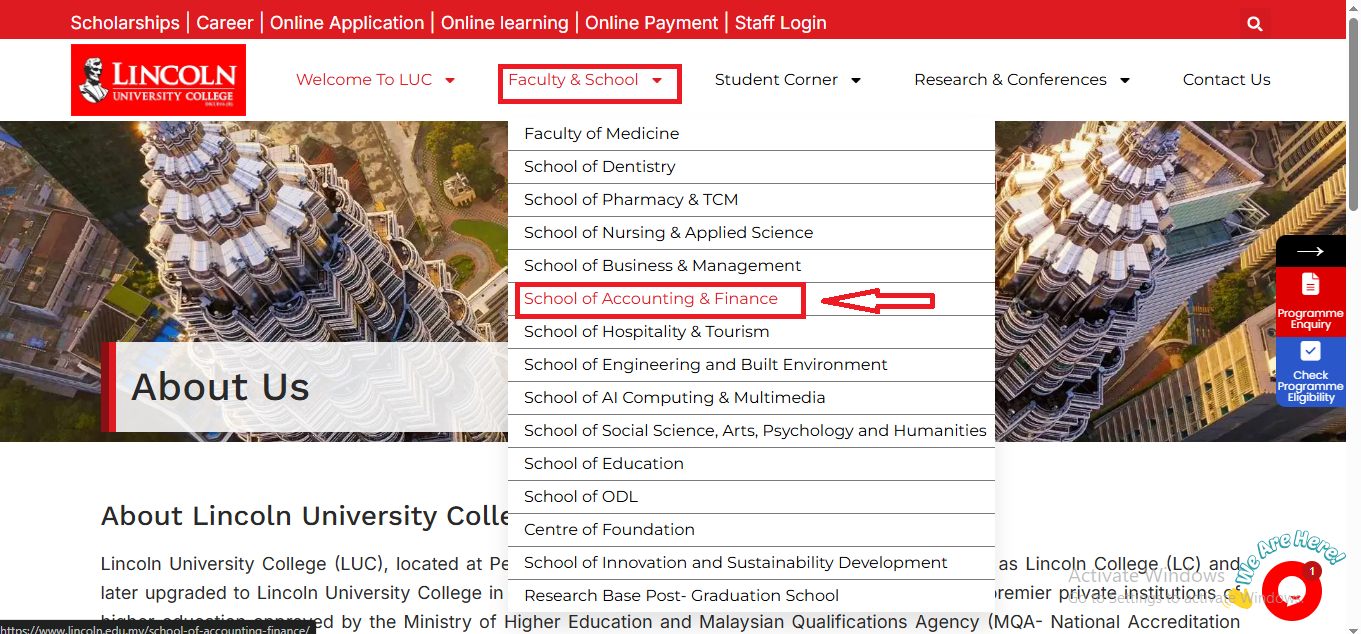This screenshot has height=634, width=1361.
Task: Collapse the side panel with arrow icon
Action: 1310,251
